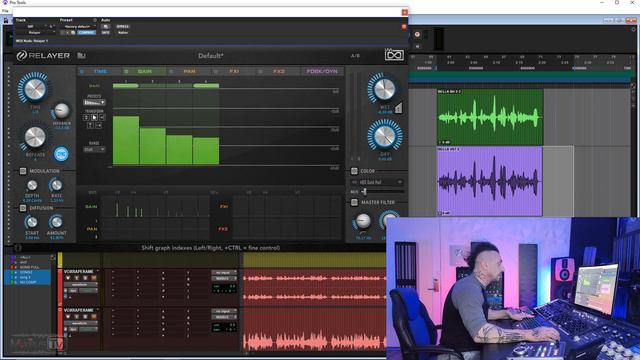Click the UVI logo in Relayer header
The width and height of the screenshot is (640, 360).
(x=394, y=55)
